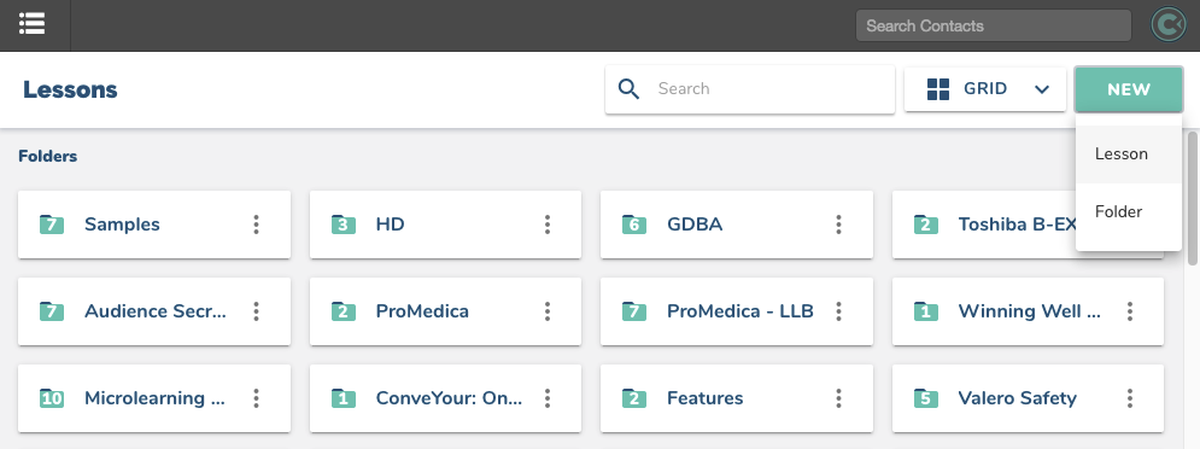Screen dimensions: 1200x449
Task: Click the Toshiba B-EX folder icon
Action: tap(926, 225)
